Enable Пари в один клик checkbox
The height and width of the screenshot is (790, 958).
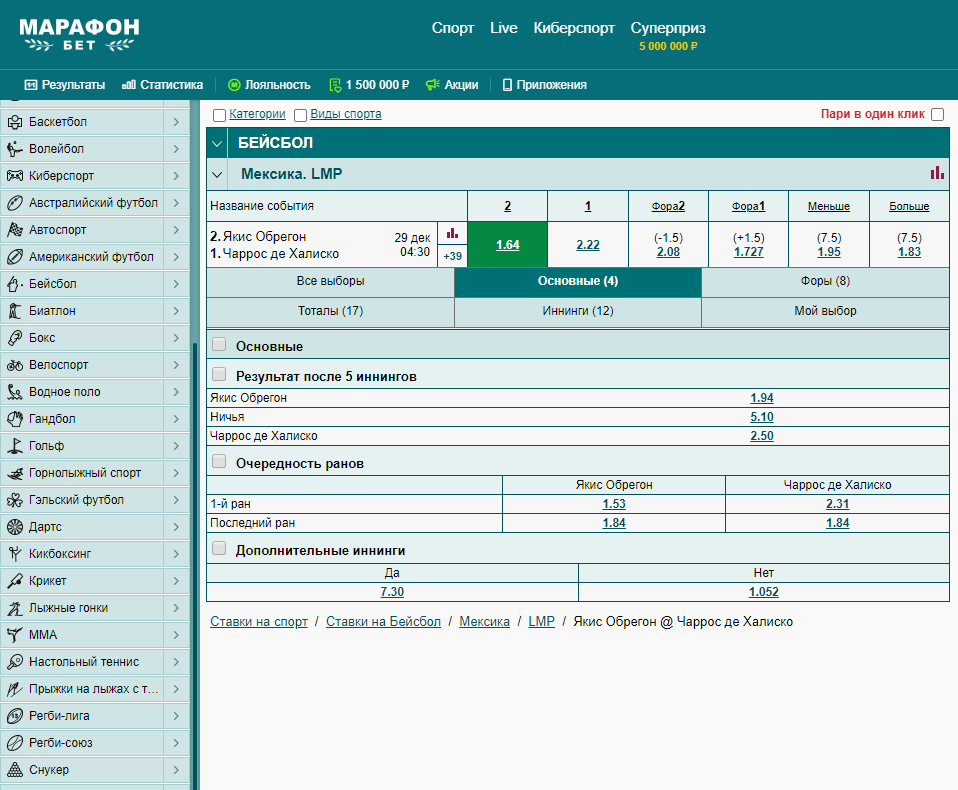pyautogui.click(x=937, y=114)
